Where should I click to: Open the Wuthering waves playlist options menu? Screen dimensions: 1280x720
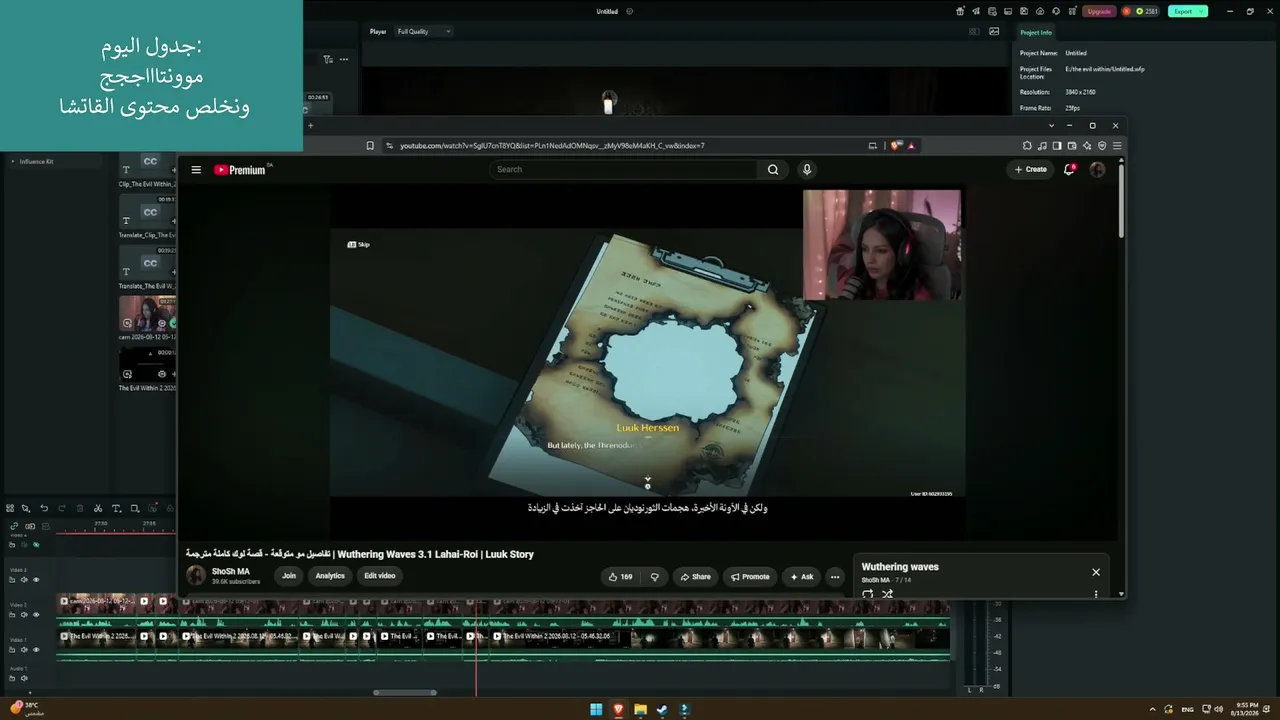(x=1096, y=594)
